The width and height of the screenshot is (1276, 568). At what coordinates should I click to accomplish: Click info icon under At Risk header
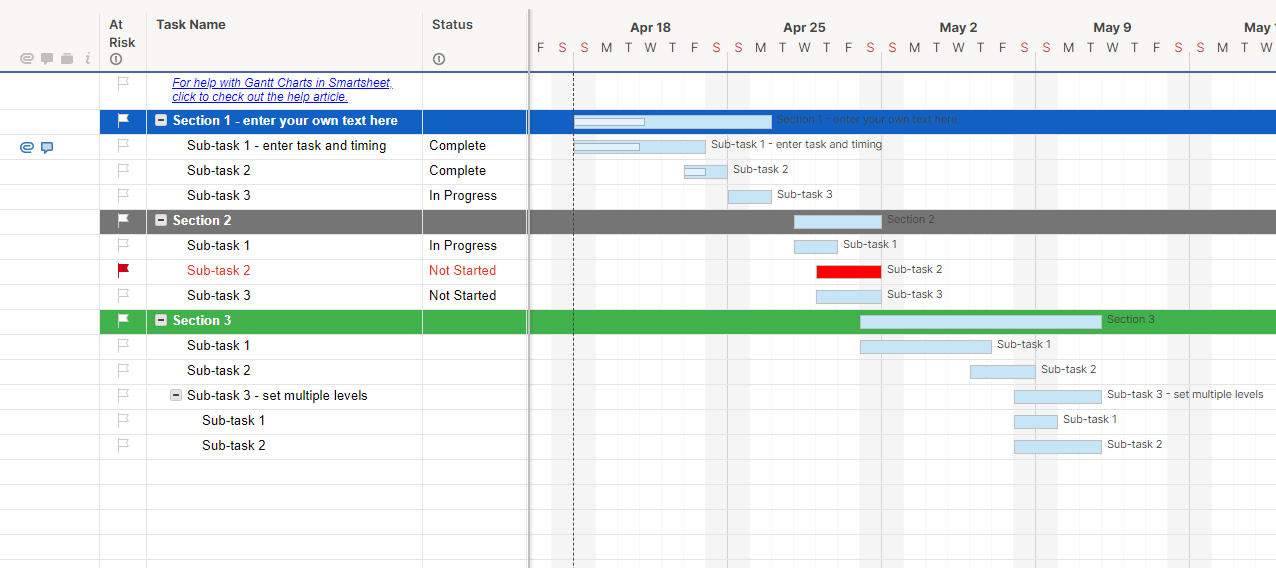(x=116, y=59)
